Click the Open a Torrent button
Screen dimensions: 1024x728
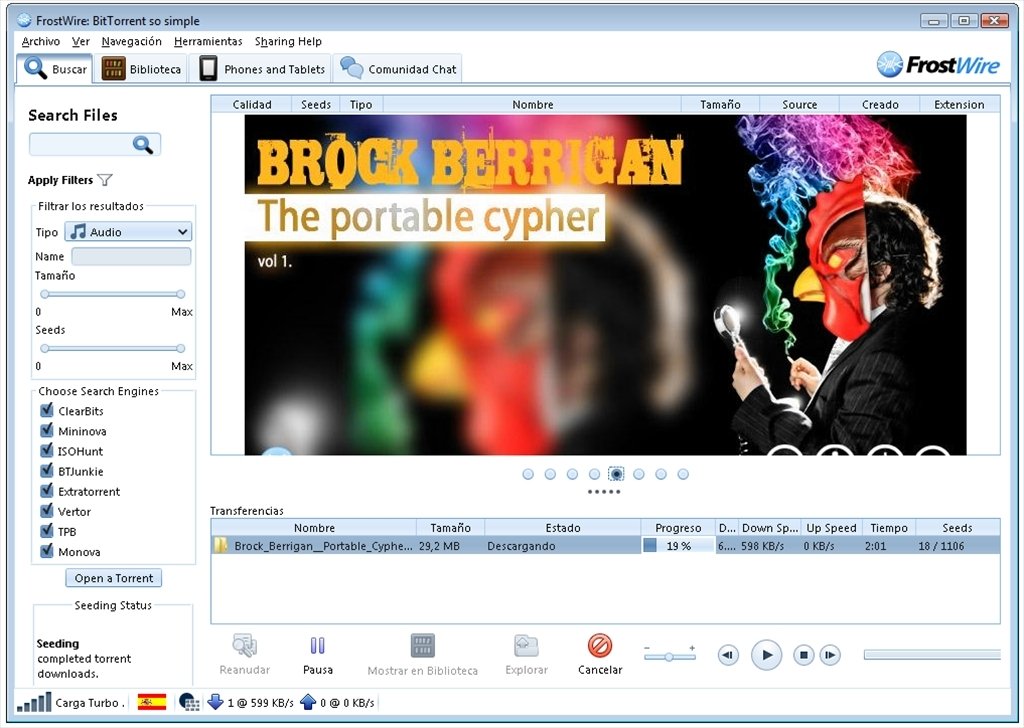tap(114, 578)
